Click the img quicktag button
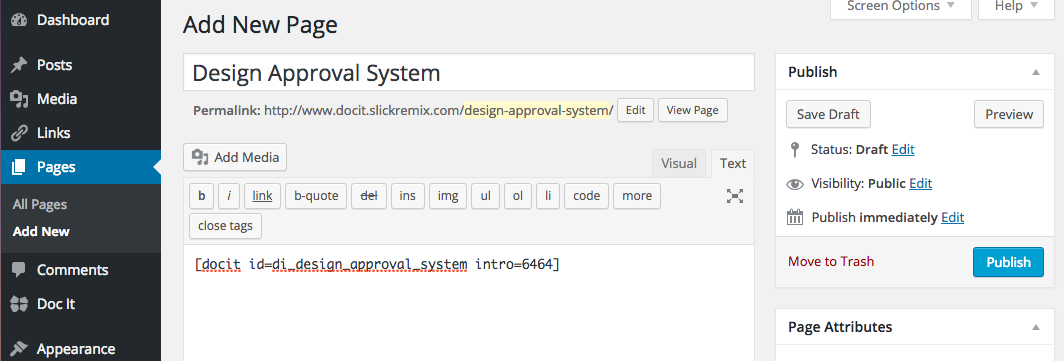Image resolution: width=1064 pixels, height=361 pixels. [x=448, y=196]
